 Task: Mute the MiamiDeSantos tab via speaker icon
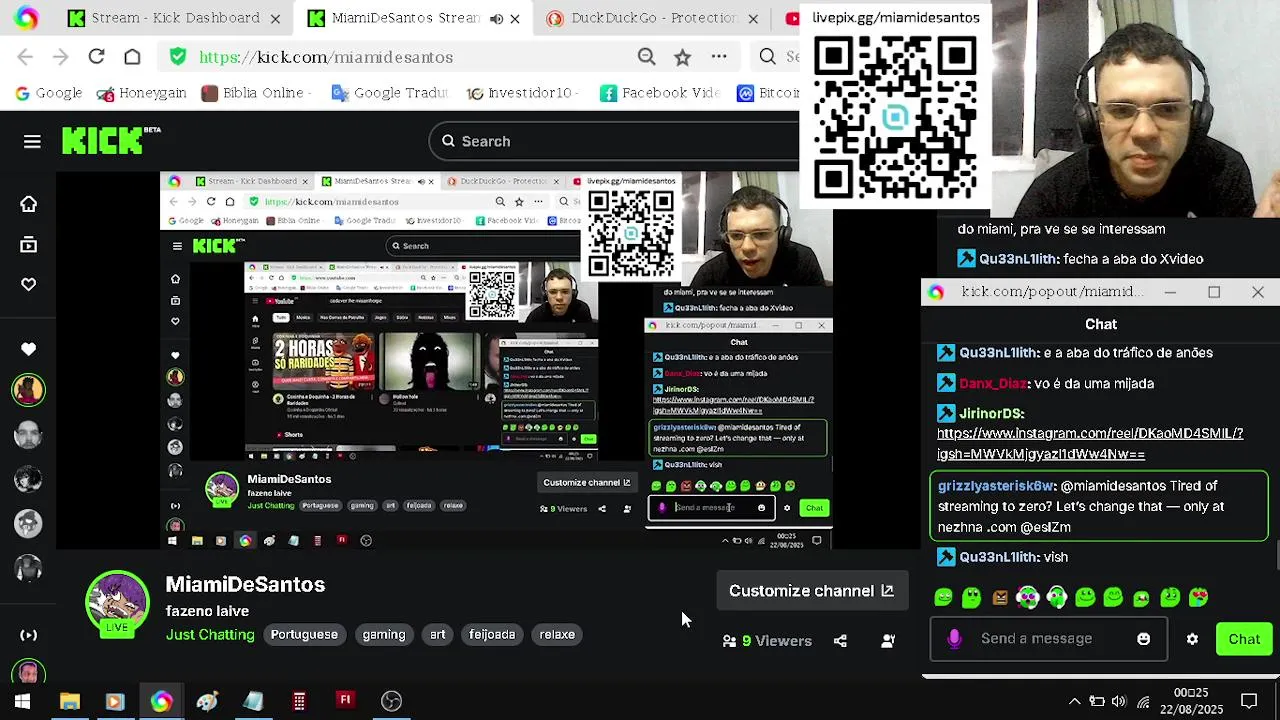(x=496, y=18)
